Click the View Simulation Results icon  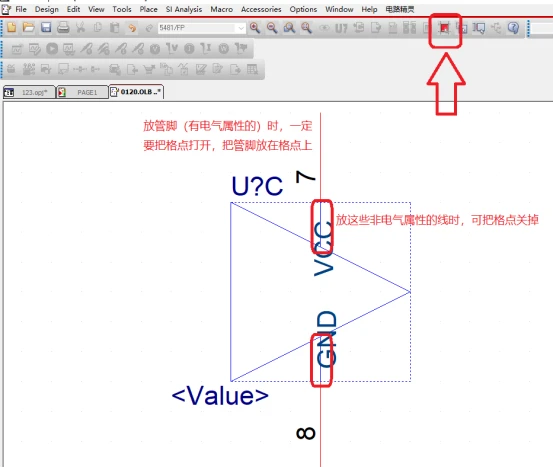pyautogui.click(x=69, y=49)
